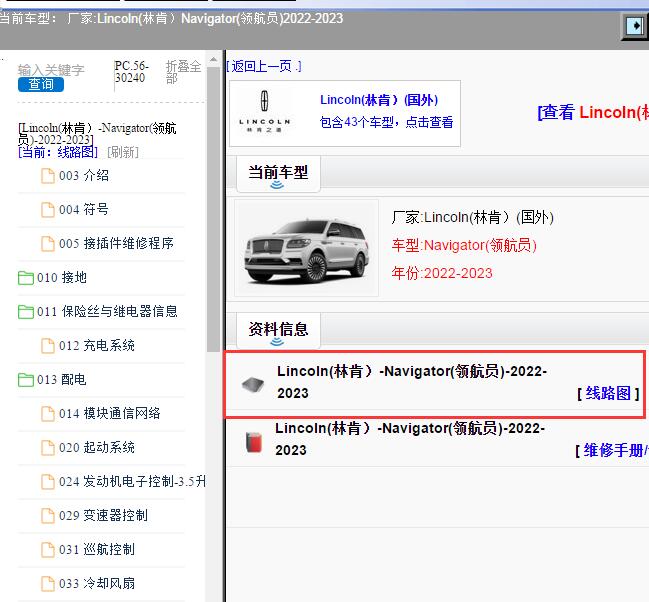Select tree item text 010 接地
This screenshot has width=649, height=602.
62,277
